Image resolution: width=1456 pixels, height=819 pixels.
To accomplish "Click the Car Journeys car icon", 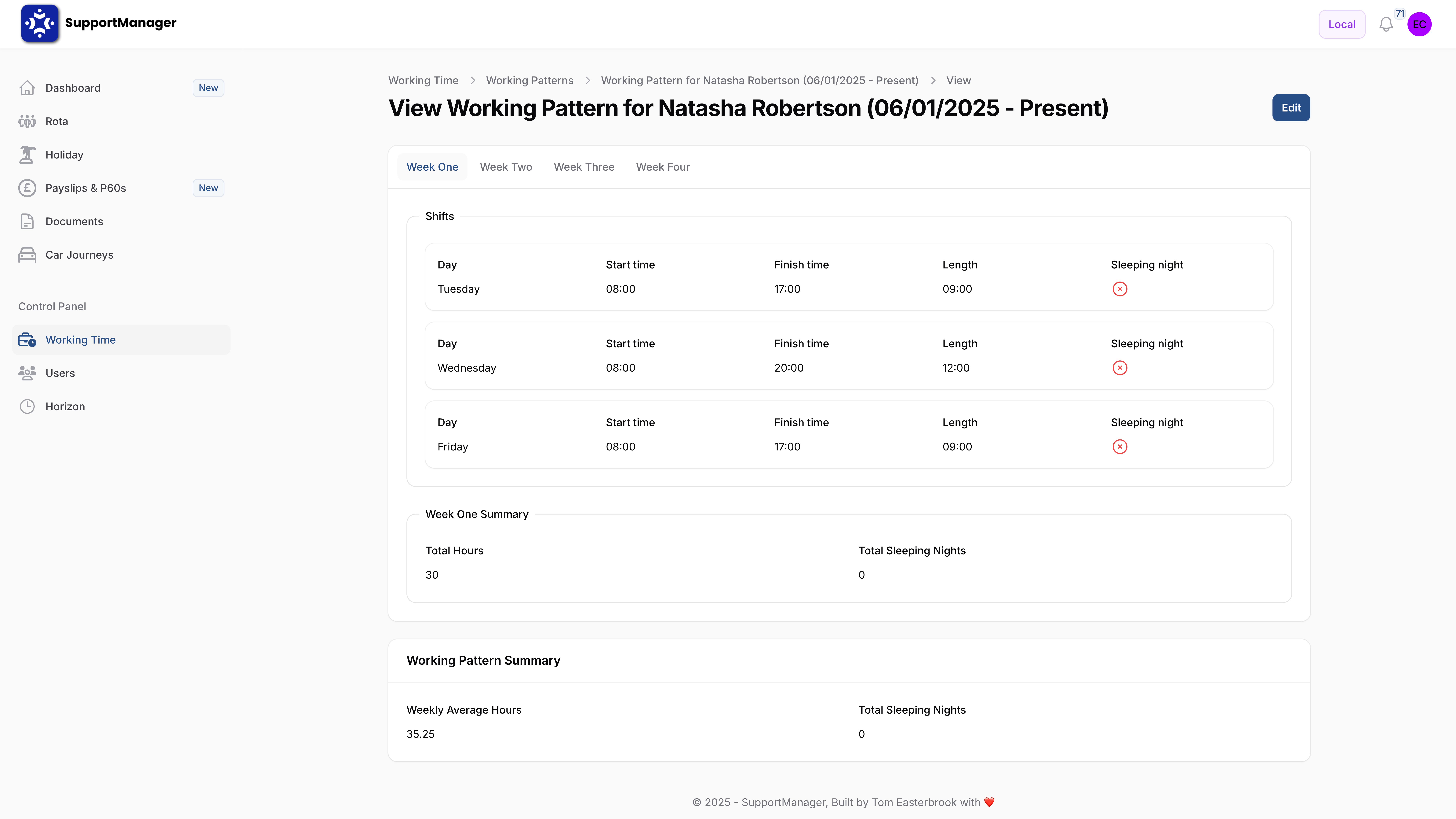I will point(27,255).
